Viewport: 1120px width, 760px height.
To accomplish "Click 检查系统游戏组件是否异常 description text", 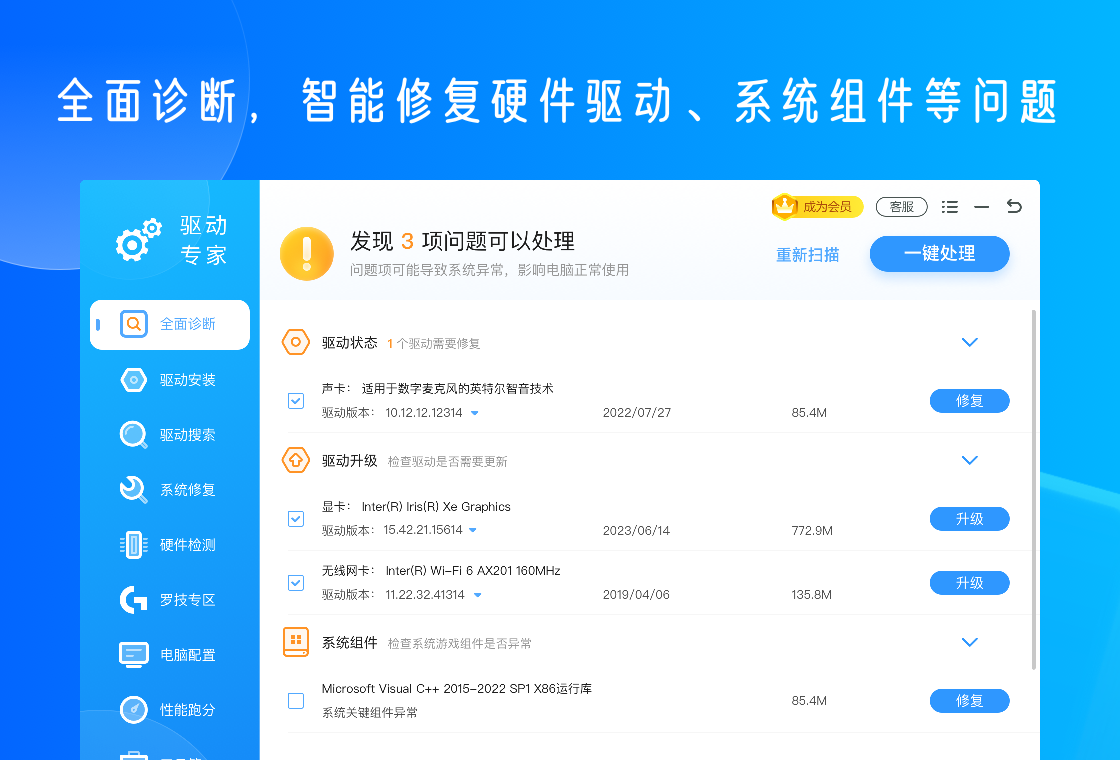I will pyautogui.click(x=459, y=644).
